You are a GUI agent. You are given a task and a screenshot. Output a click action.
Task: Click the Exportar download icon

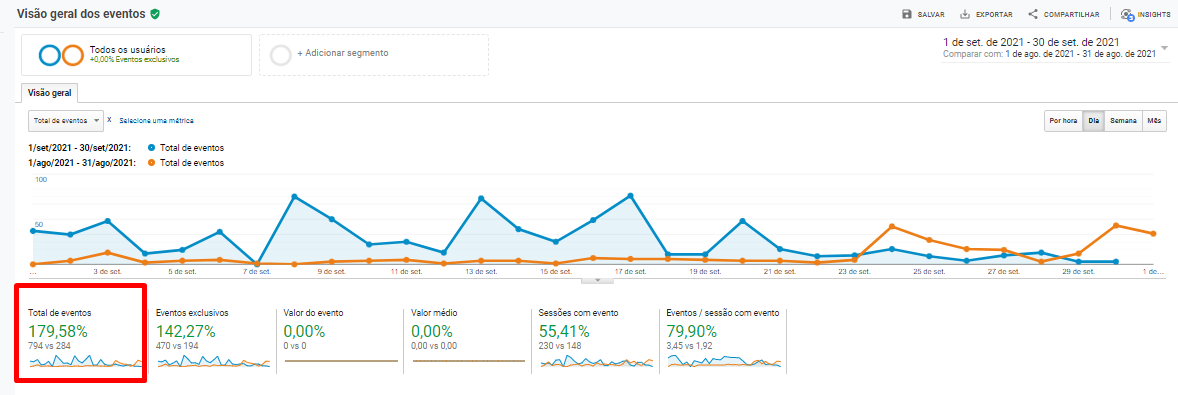965,14
